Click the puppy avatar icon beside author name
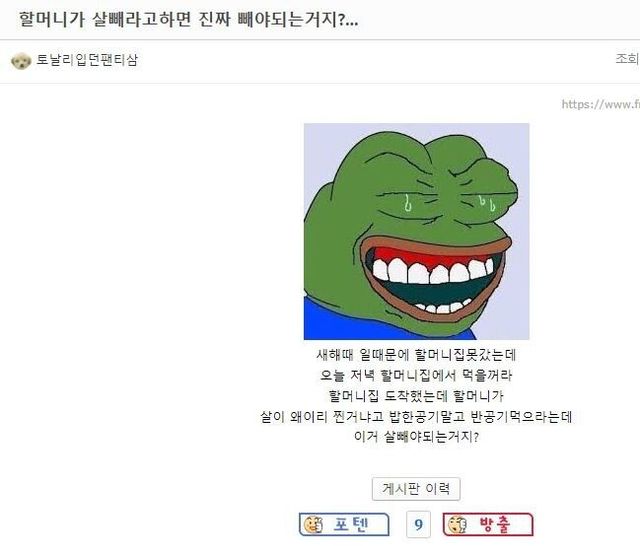 point(21,61)
